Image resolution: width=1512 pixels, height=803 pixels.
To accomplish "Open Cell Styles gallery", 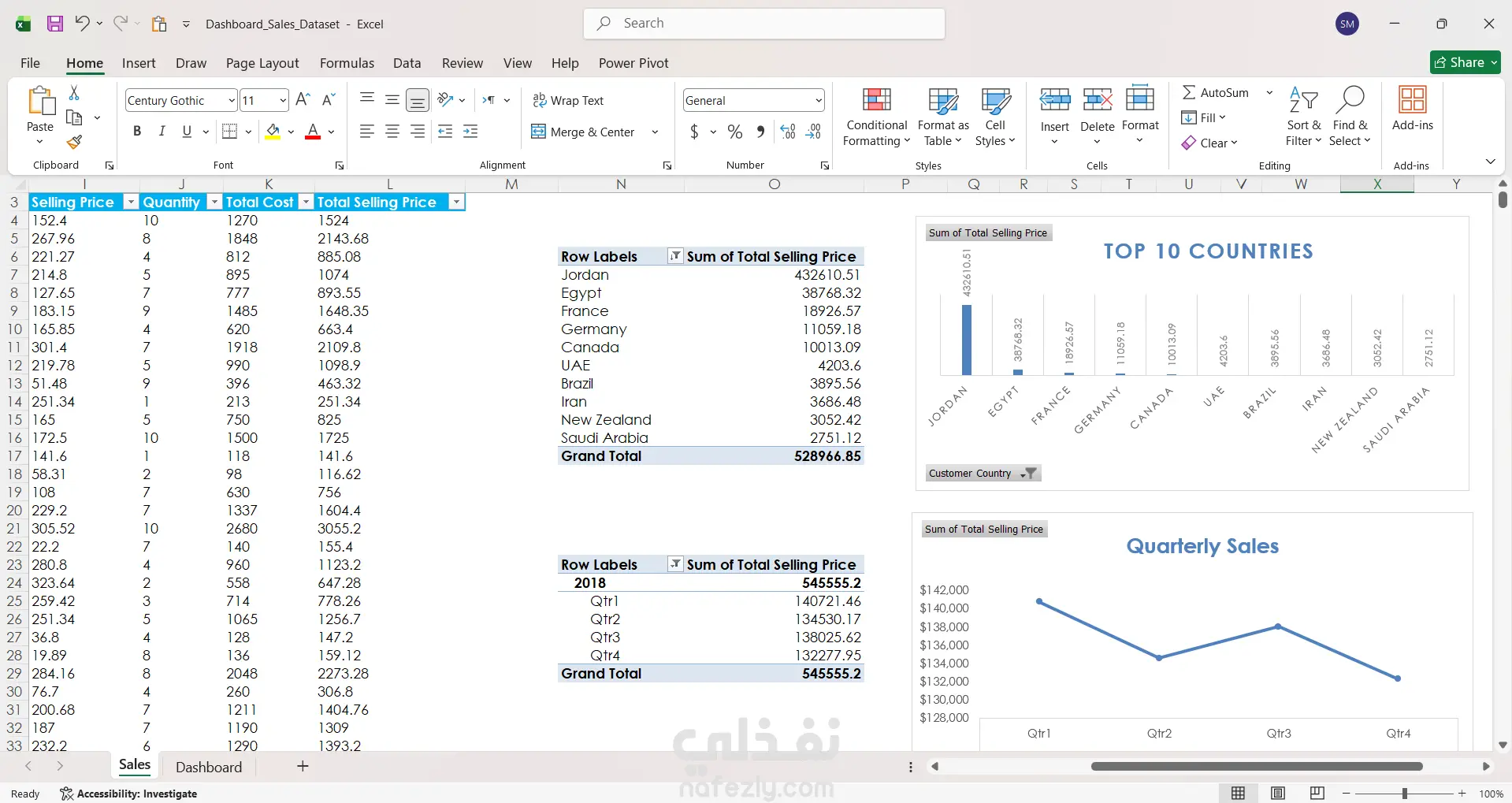I will pos(995,117).
